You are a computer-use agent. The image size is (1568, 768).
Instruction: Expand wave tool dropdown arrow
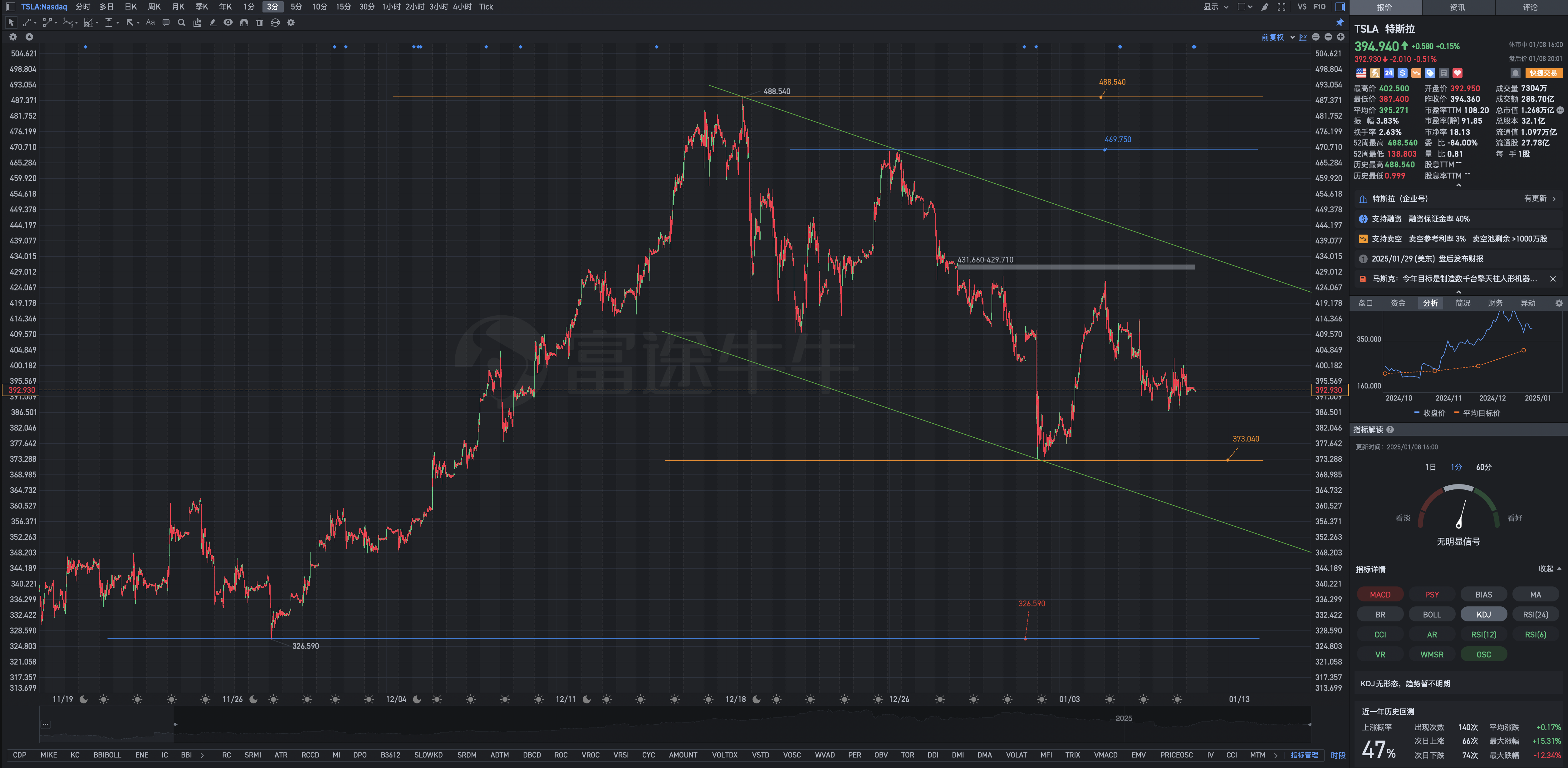tap(76, 23)
